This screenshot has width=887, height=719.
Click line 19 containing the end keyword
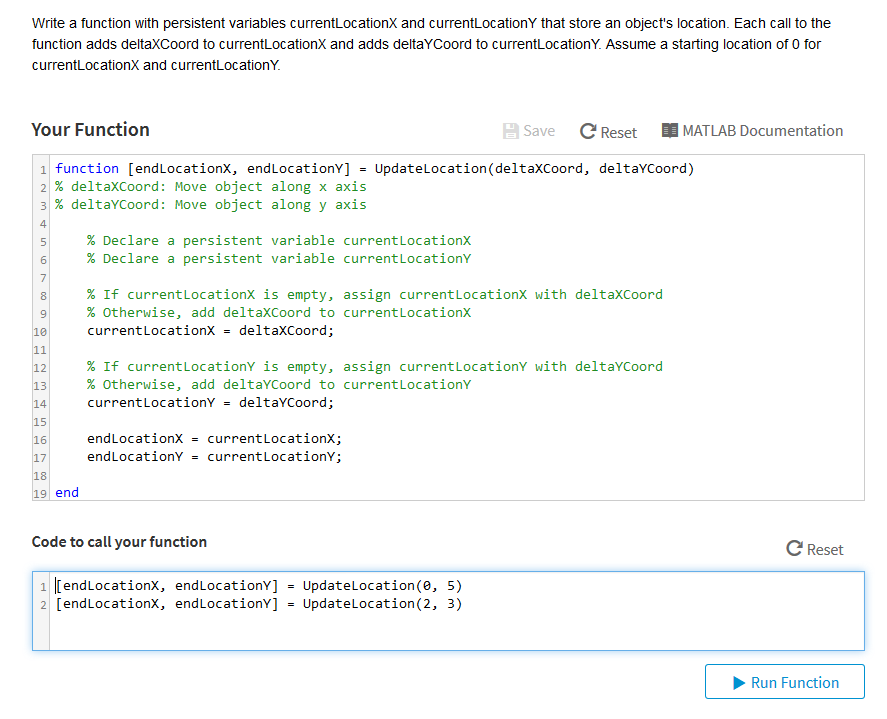pyautogui.click(x=66, y=492)
